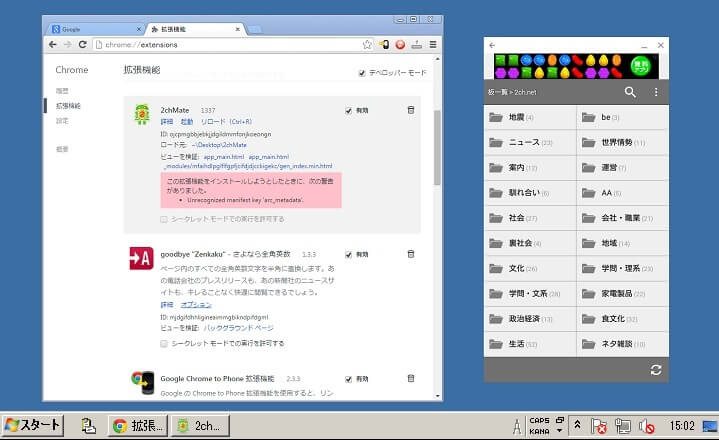
Task: Click the candy game ad banner in 2chMate
Action: 576,66
